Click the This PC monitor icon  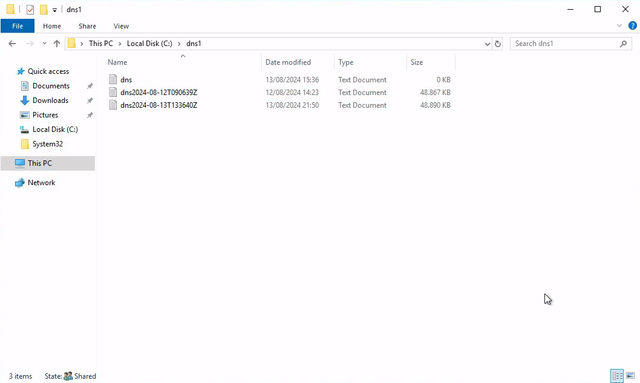click(20, 163)
